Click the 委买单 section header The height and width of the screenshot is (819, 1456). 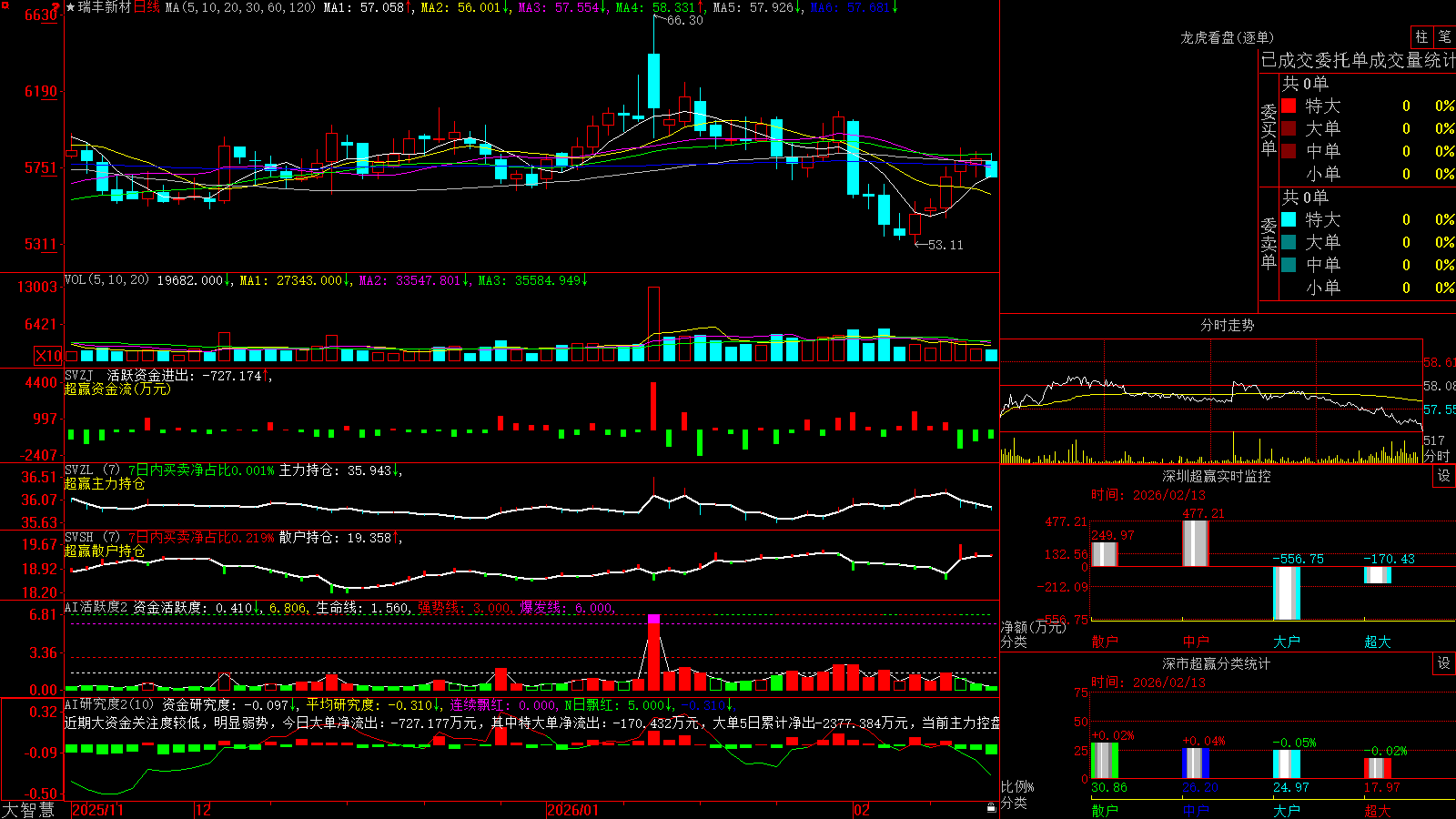1269,129
